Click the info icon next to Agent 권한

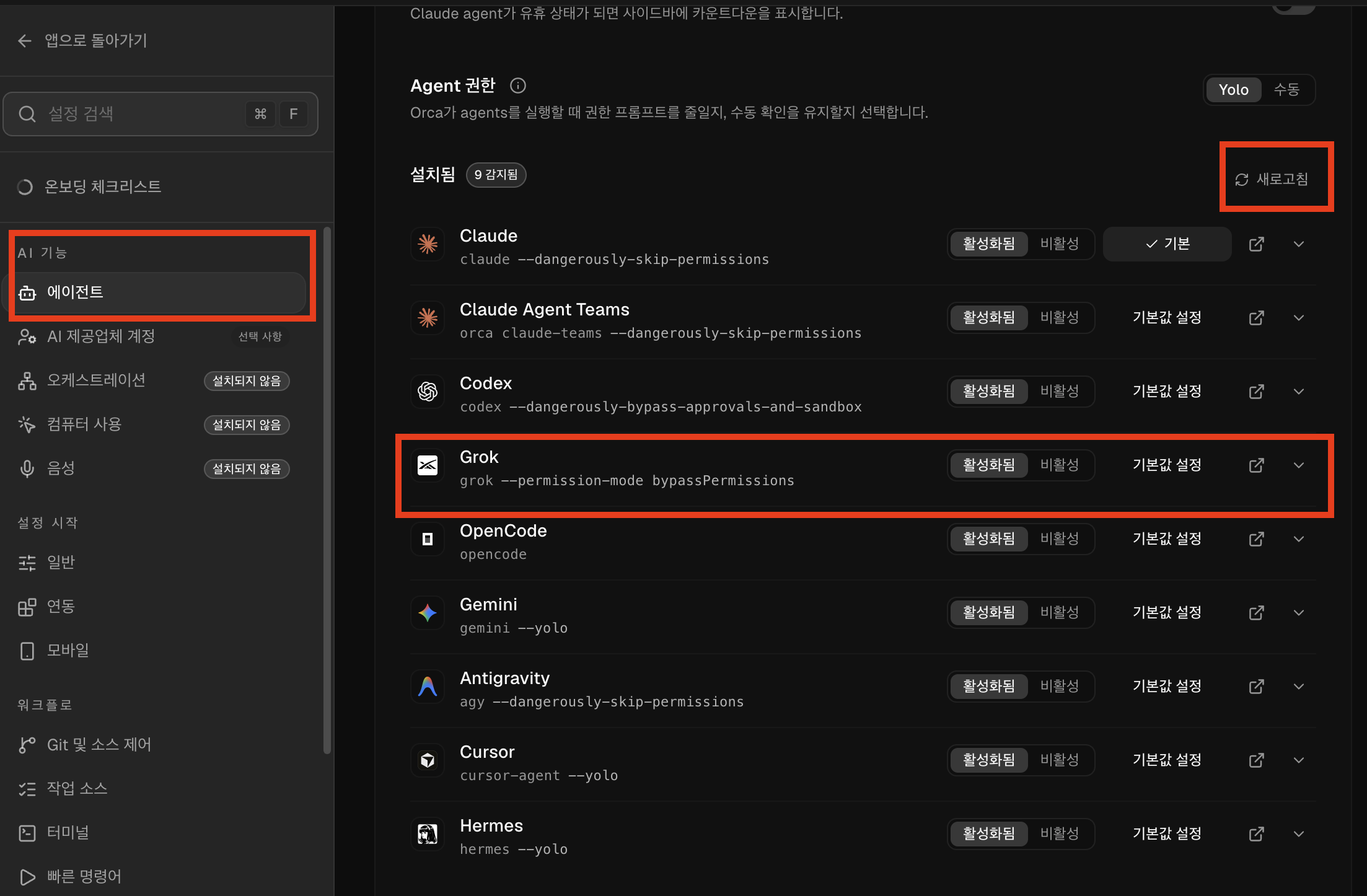pyautogui.click(x=518, y=86)
